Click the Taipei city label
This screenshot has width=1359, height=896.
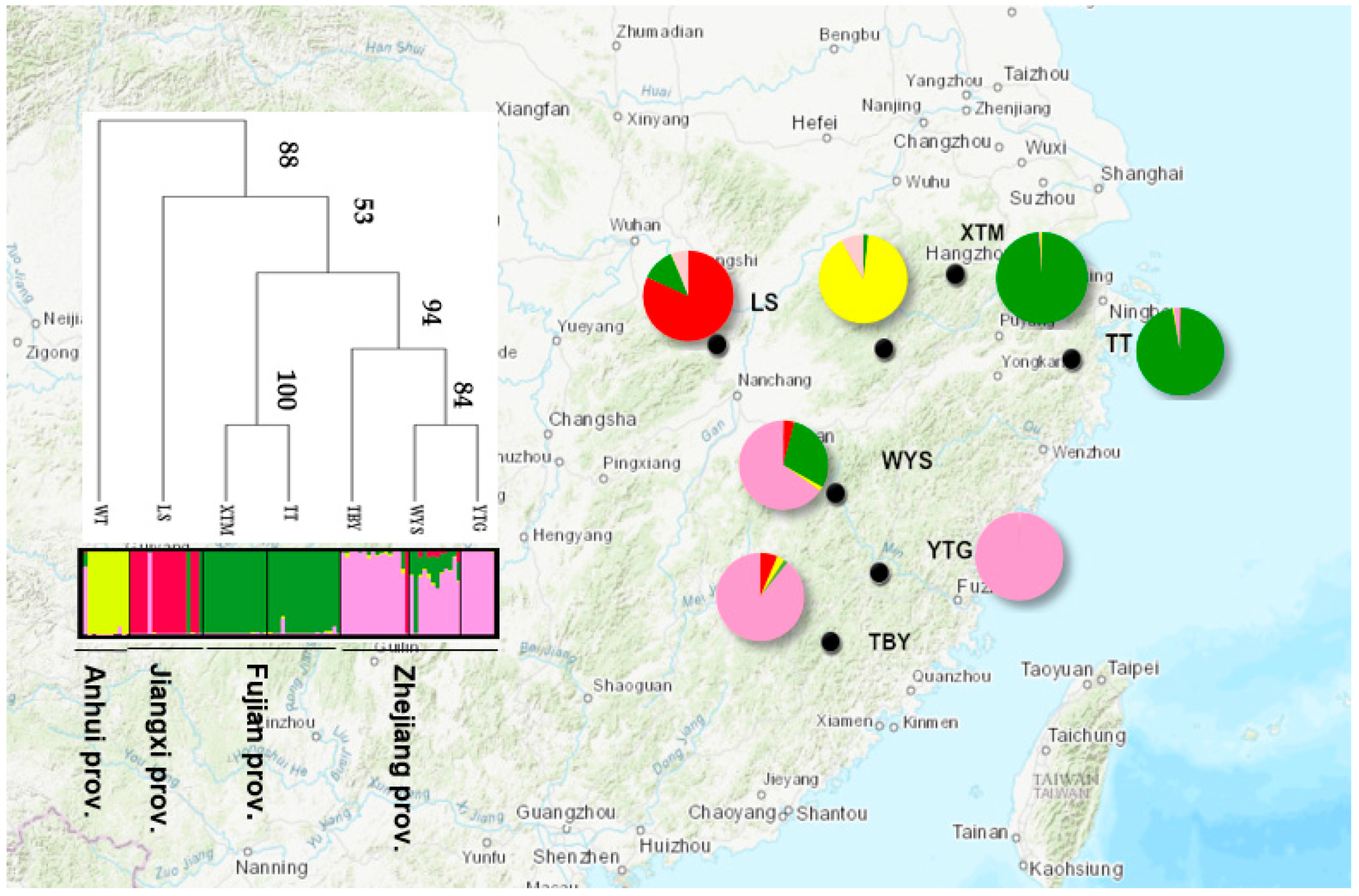point(1133,668)
